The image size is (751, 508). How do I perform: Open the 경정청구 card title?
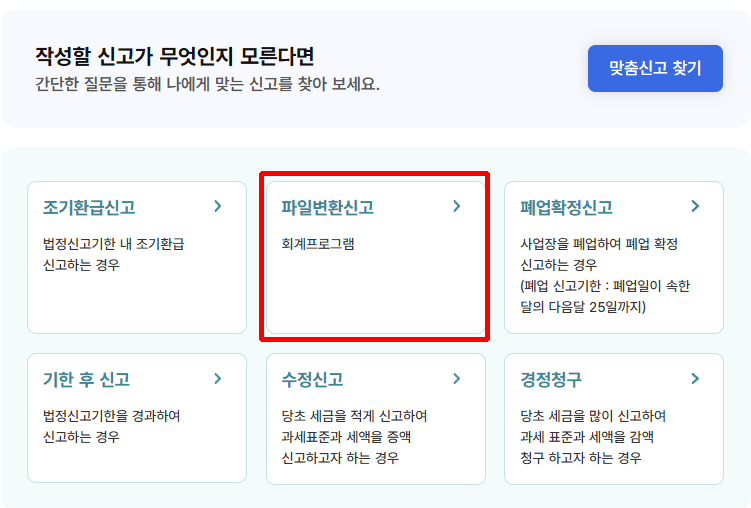click(x=551, y=380)
